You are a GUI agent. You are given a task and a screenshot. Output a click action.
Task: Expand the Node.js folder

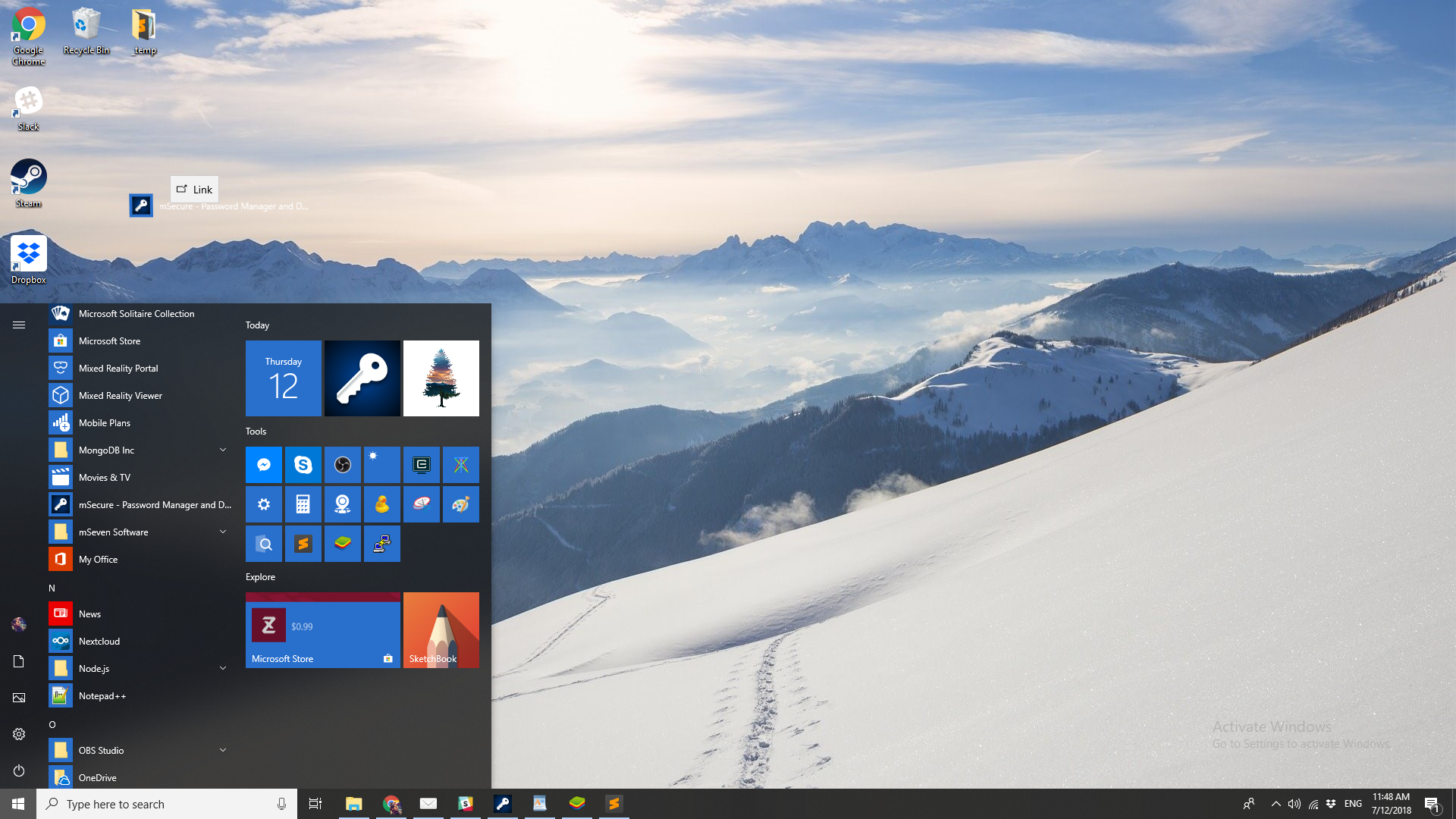click(x=223, y=668)
